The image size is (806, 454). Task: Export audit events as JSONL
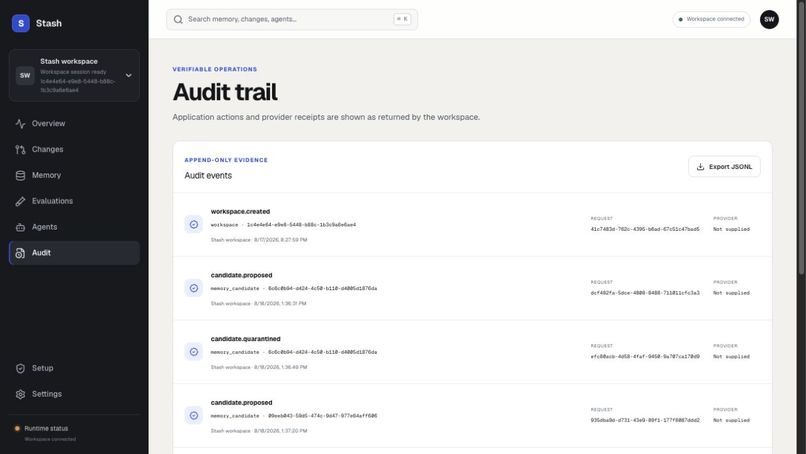pos(724,167)
